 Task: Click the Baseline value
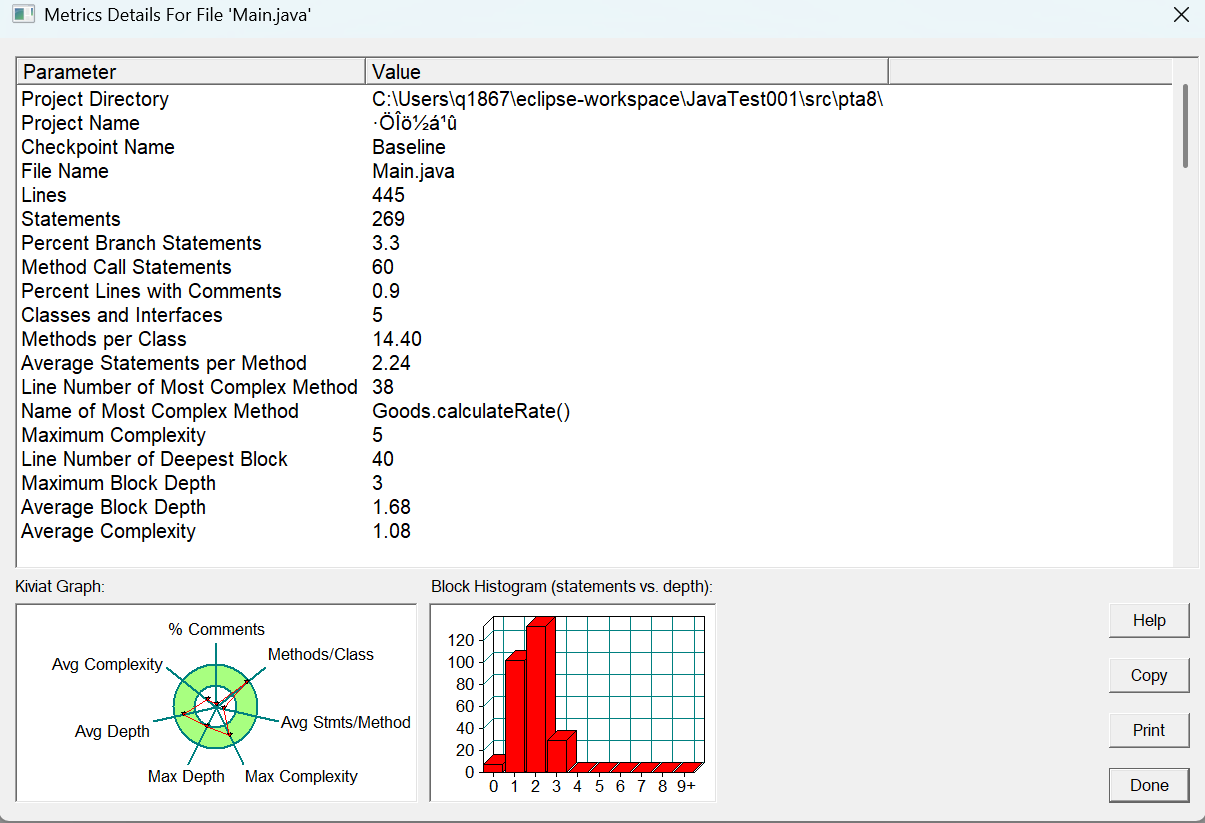[x=409, y=147]
